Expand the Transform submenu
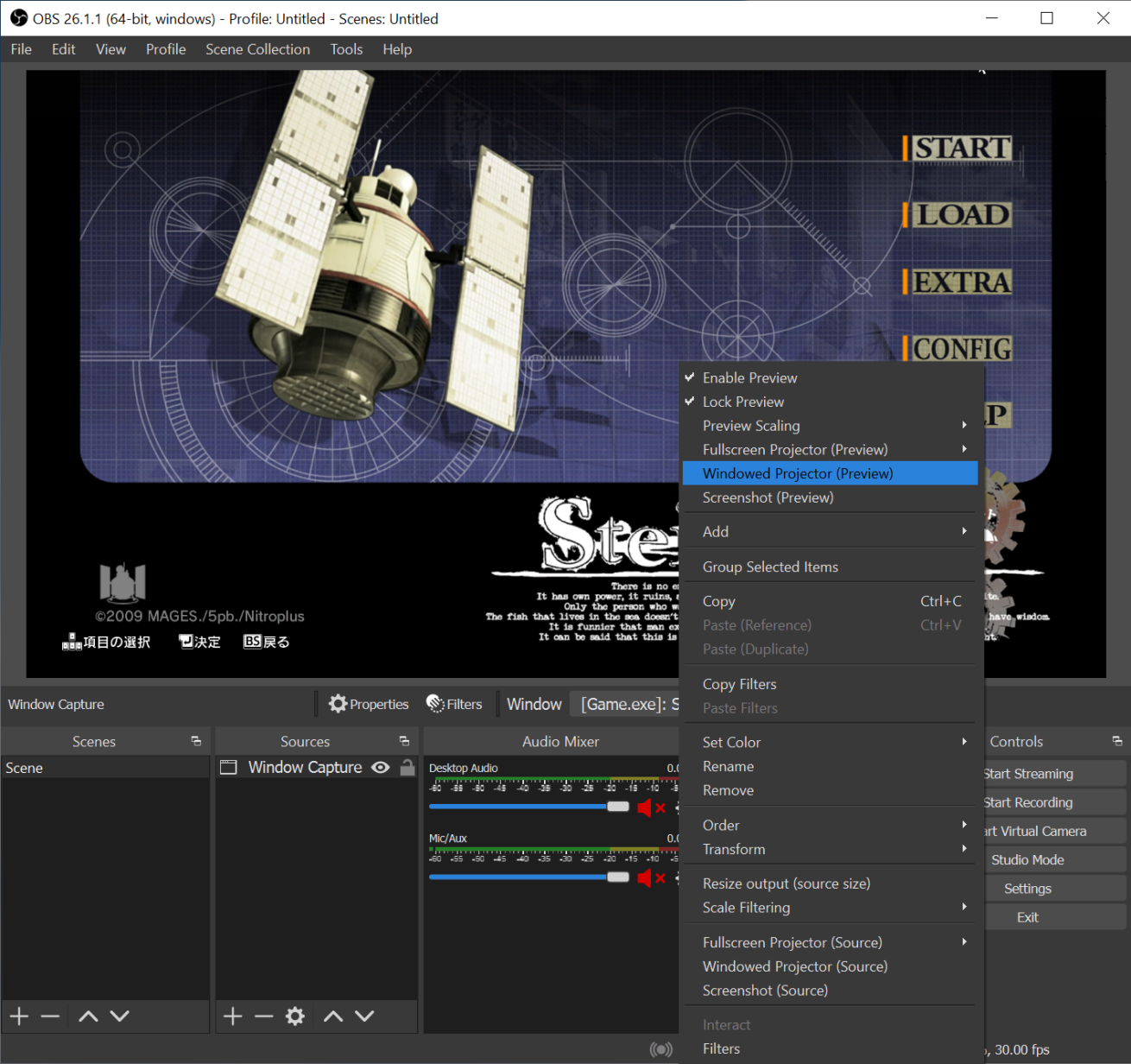Viewport: 1131px width, 1064px height. (x=830, y=850)
